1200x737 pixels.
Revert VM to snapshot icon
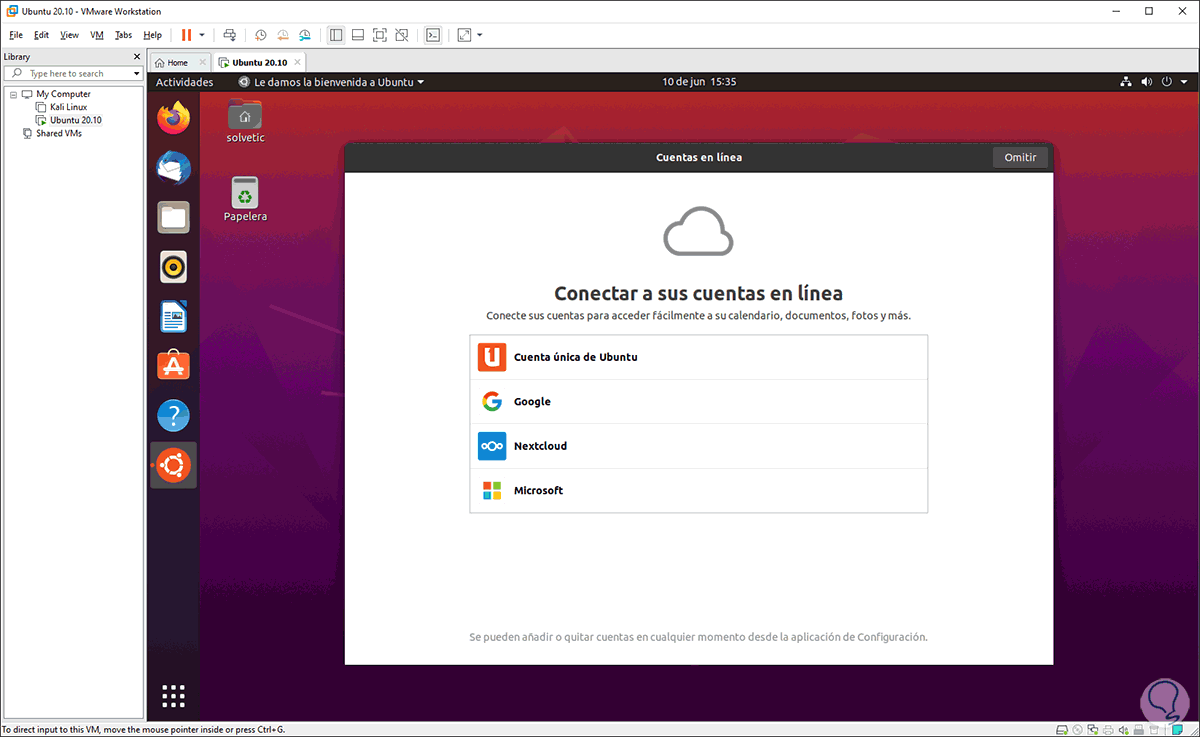tap(283, 34)
